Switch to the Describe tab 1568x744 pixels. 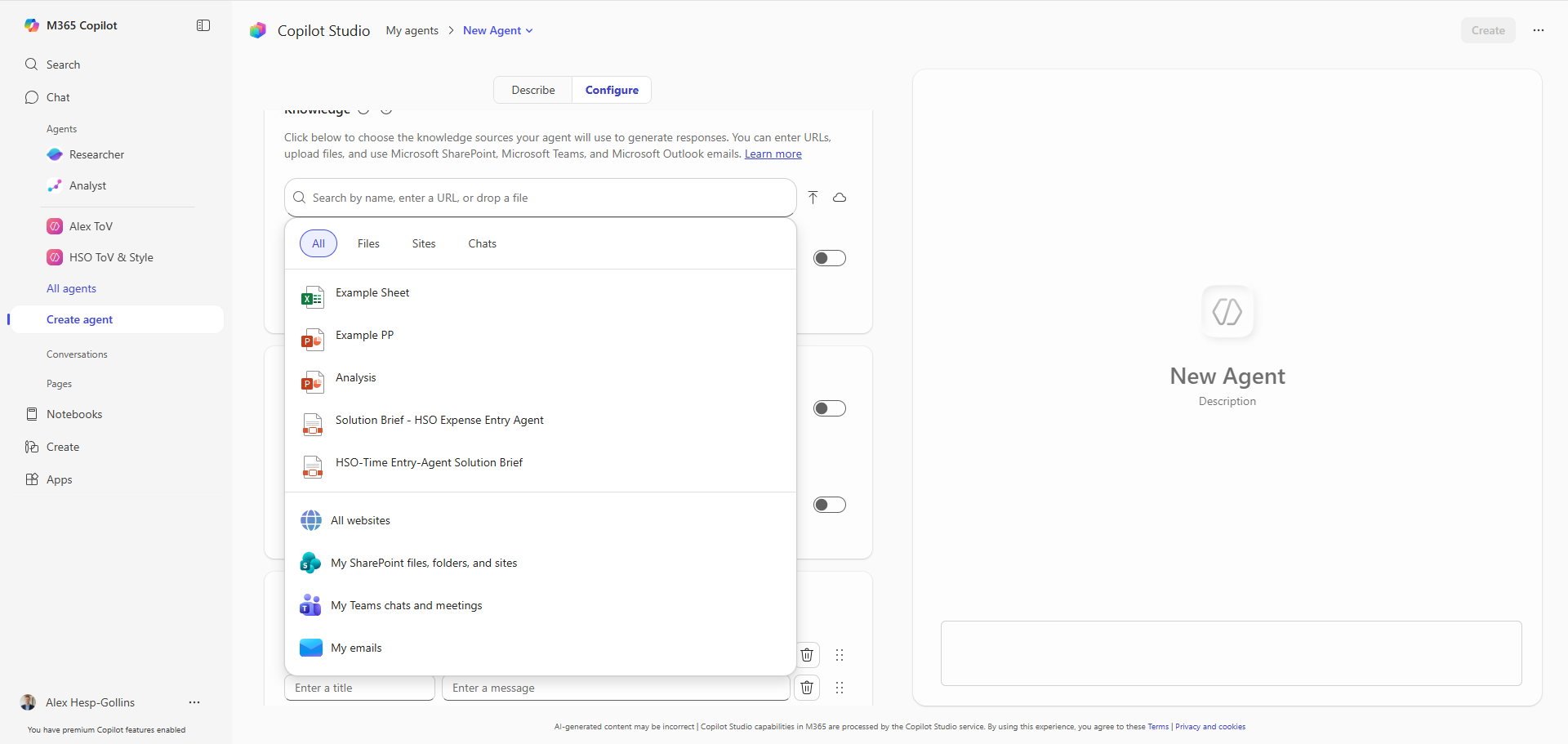click(532, 90)
